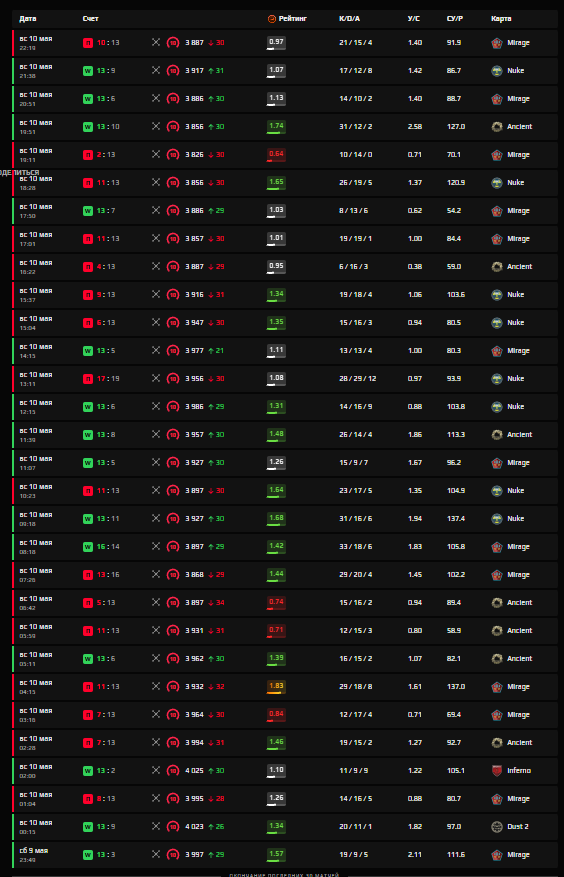The width and height of the screenshot is (564, 877).
Task: Click the green 1.57 rating badge
Action: [276, 855]
